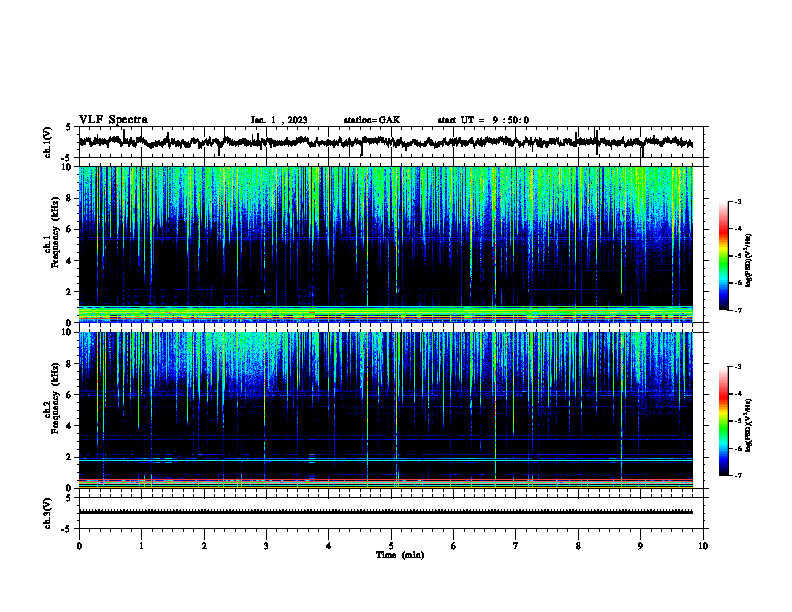Click the "start UT = 9:50:0" header text
The image size is (792, 612).
(483, 120)
